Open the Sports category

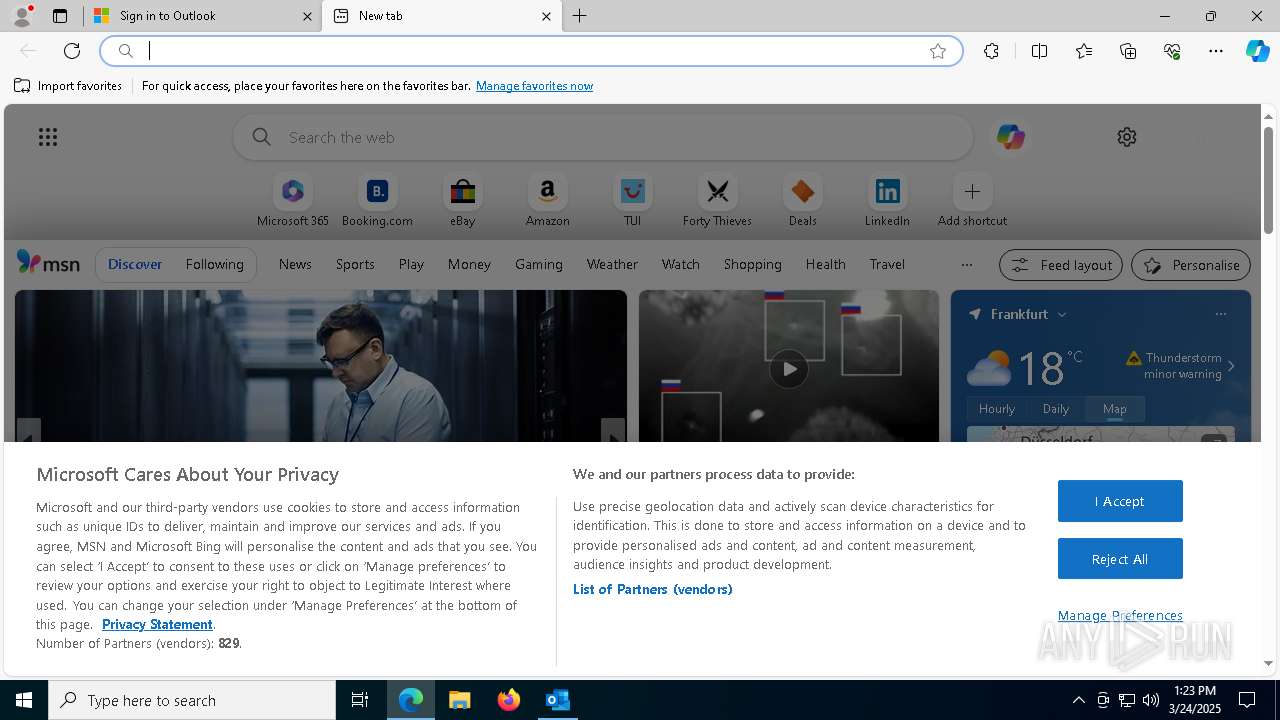tap(355, 264)
